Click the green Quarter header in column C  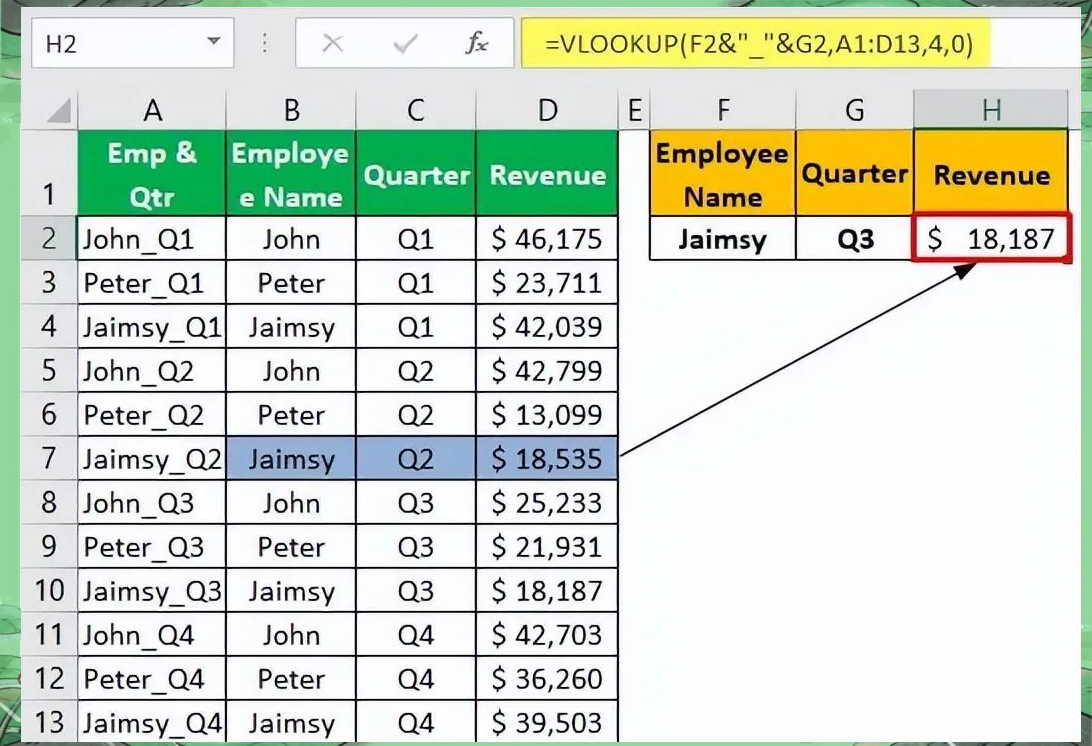pyautogui.click(x=416, y=171)
